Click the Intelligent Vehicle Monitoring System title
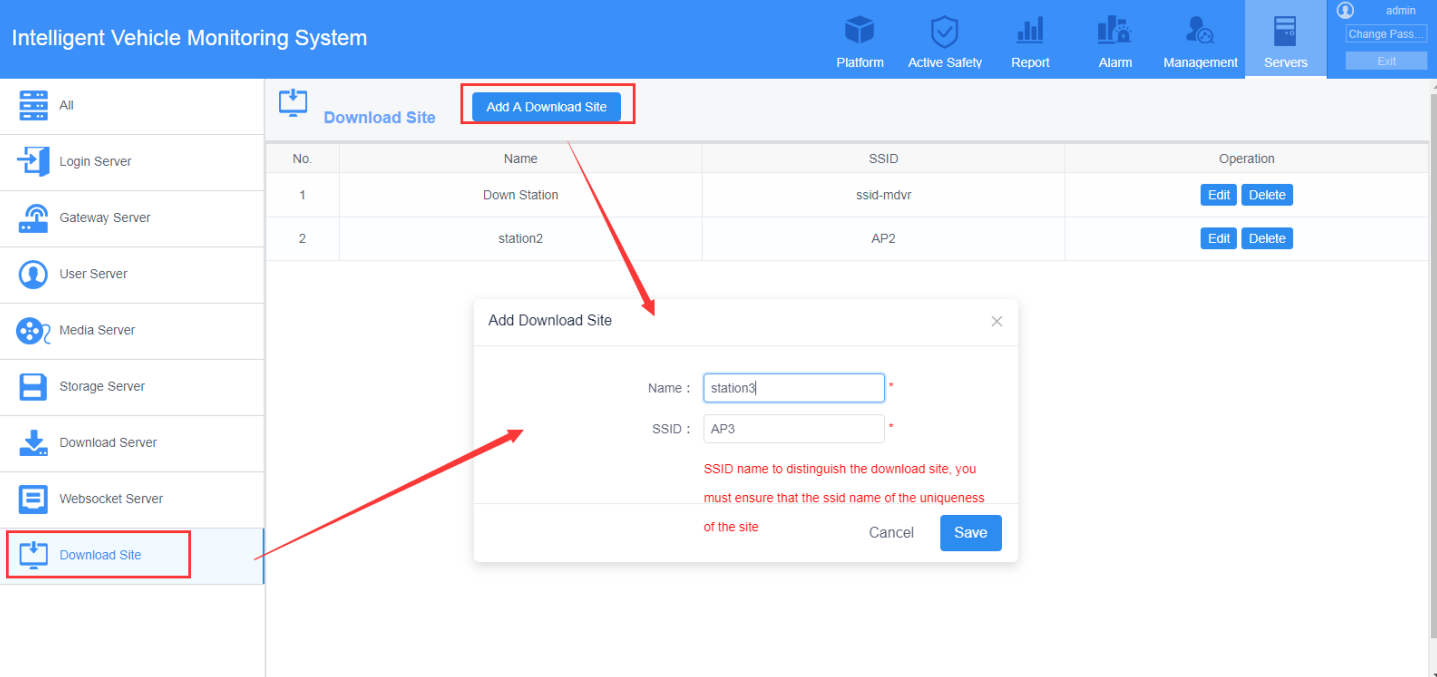The width and height of the screenshot is (1437, 677). click(190, 39)
